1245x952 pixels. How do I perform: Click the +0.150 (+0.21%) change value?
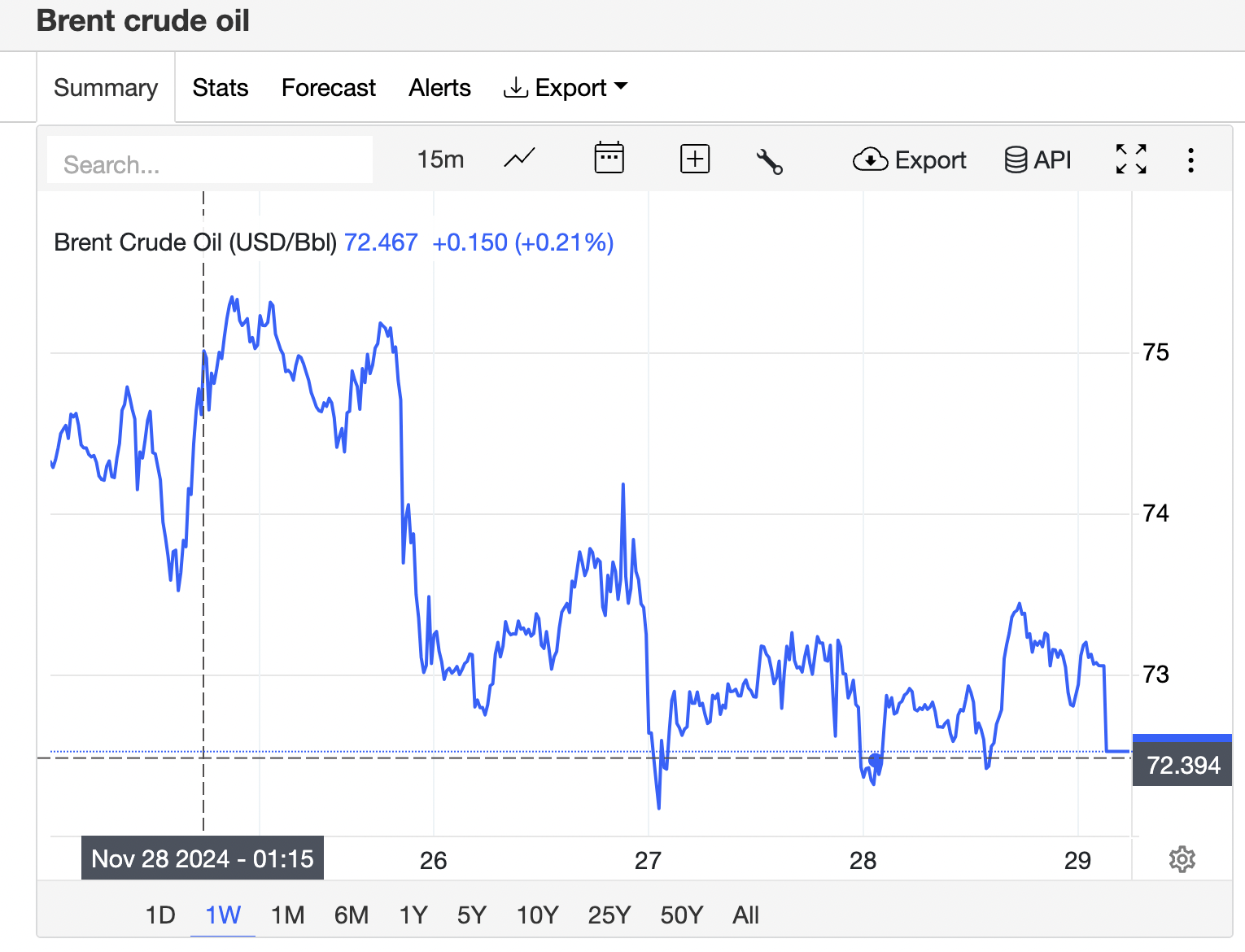(523, 242)
